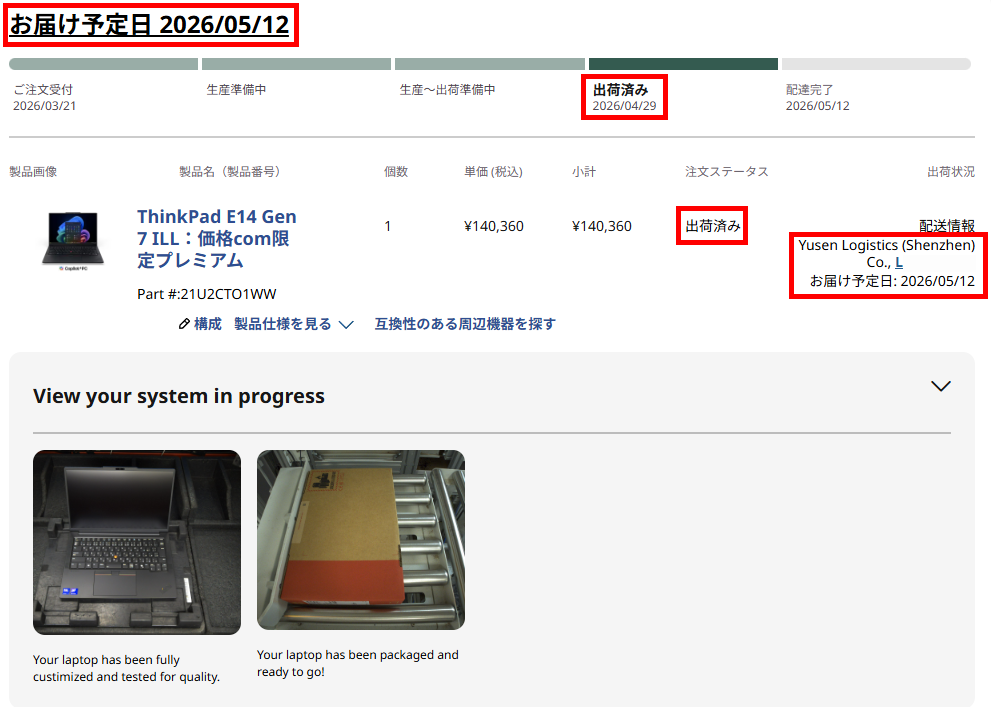991x707 pixels.
Task: Open ThinkPad E14 Gen 7 ILL product link
Action: point(217,238)
